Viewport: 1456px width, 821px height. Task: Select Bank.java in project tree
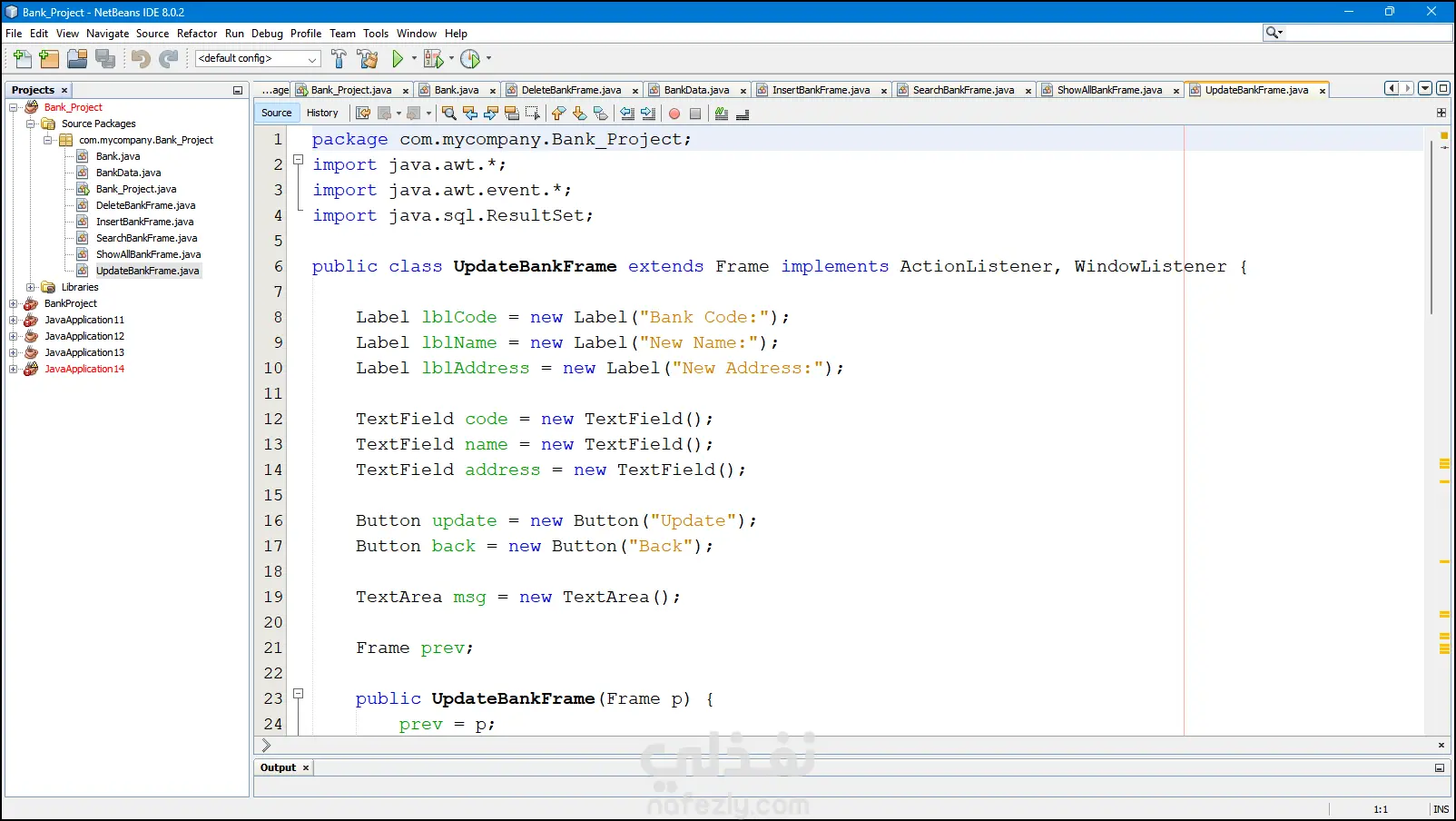point(118,156)
